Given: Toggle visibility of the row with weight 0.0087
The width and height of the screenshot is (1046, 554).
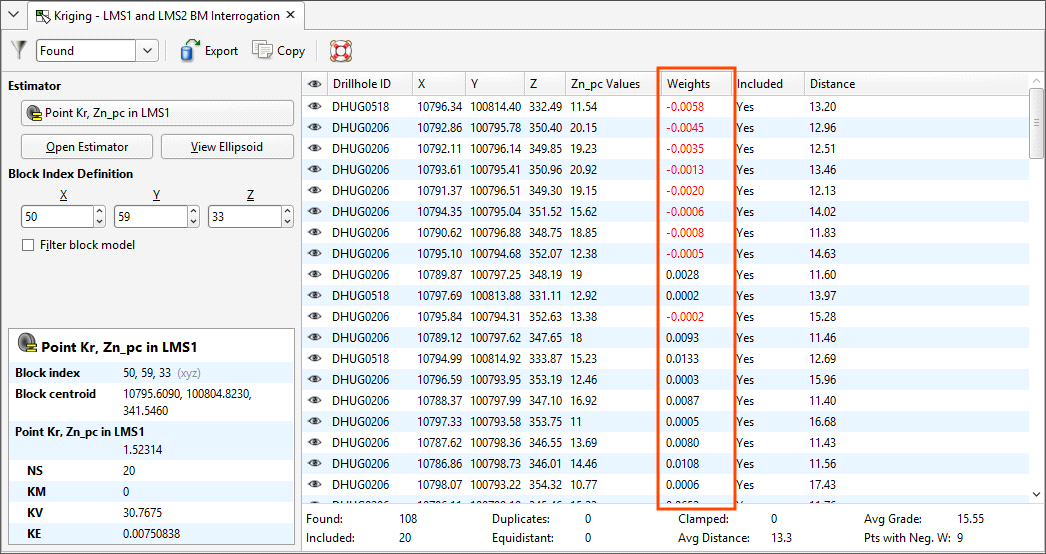Looking at the screenshot, I should (314, 400).
